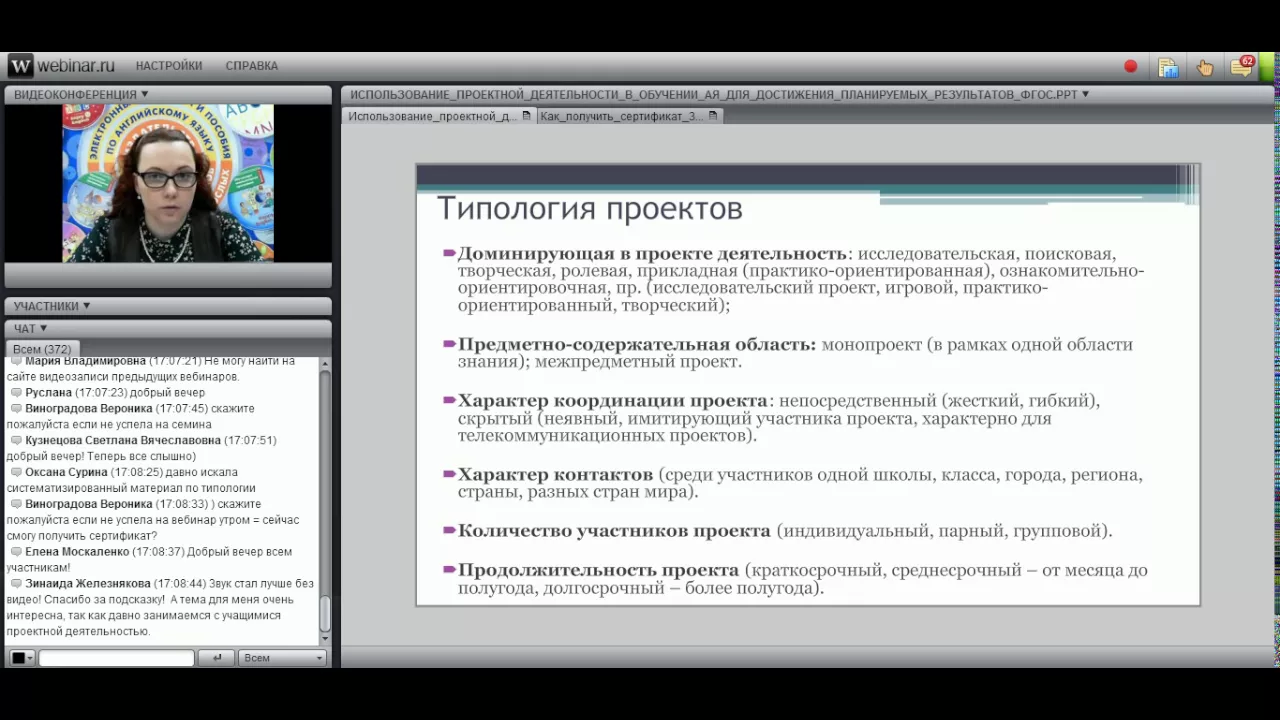Click speech bubble icon beside Оксана Сурина
This screenshot has width=1280, height=720.
coord(16,472)
